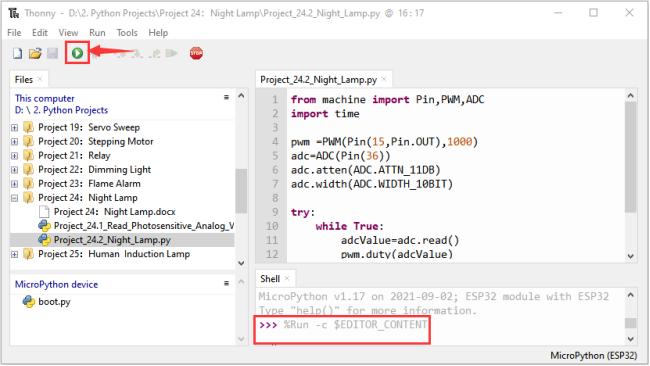Click code line adc.atten(ADC.ATTN_11DB)

pyautogui.click(x=366, y=170)
